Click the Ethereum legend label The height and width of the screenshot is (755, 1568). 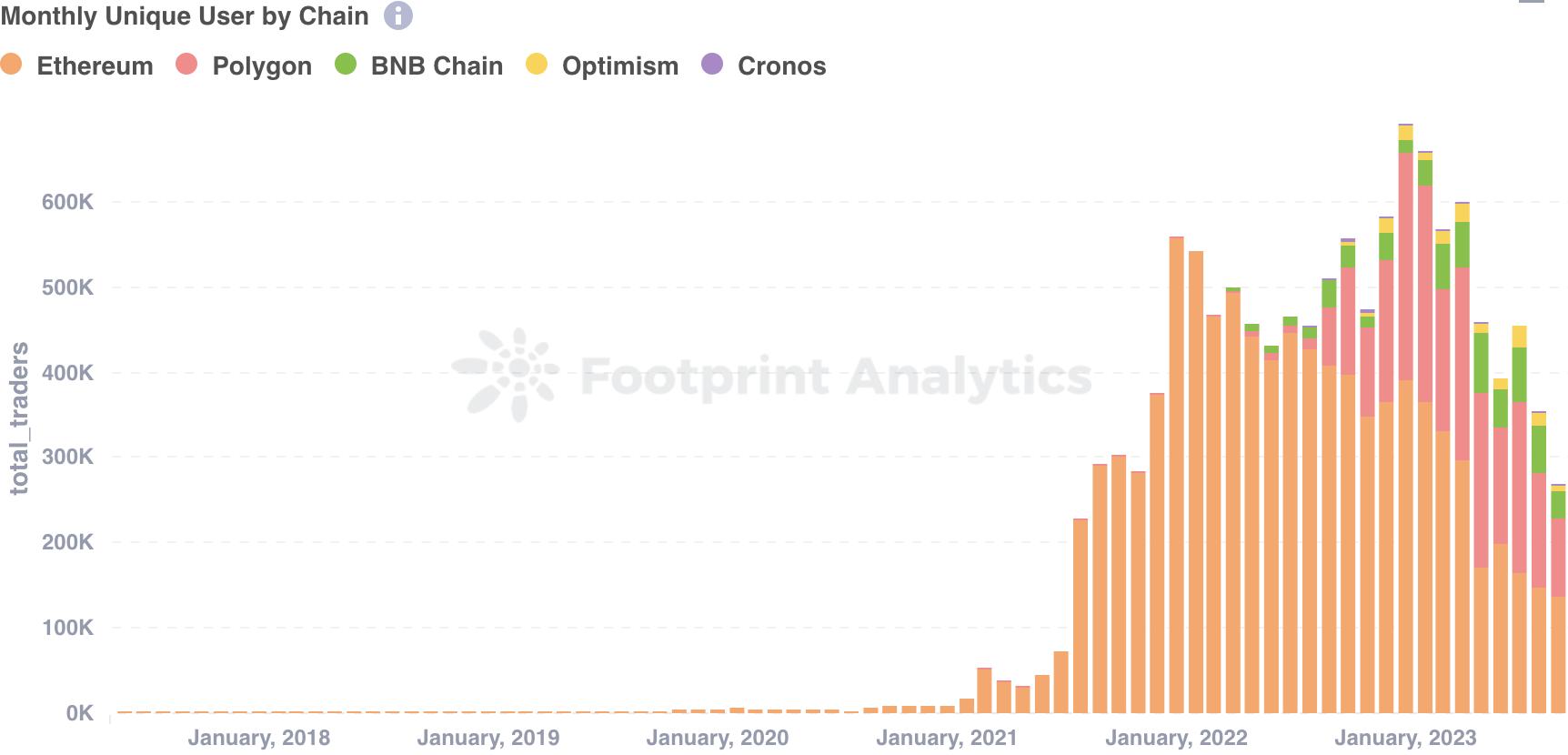pyautogui.click(x=95, y=66)
